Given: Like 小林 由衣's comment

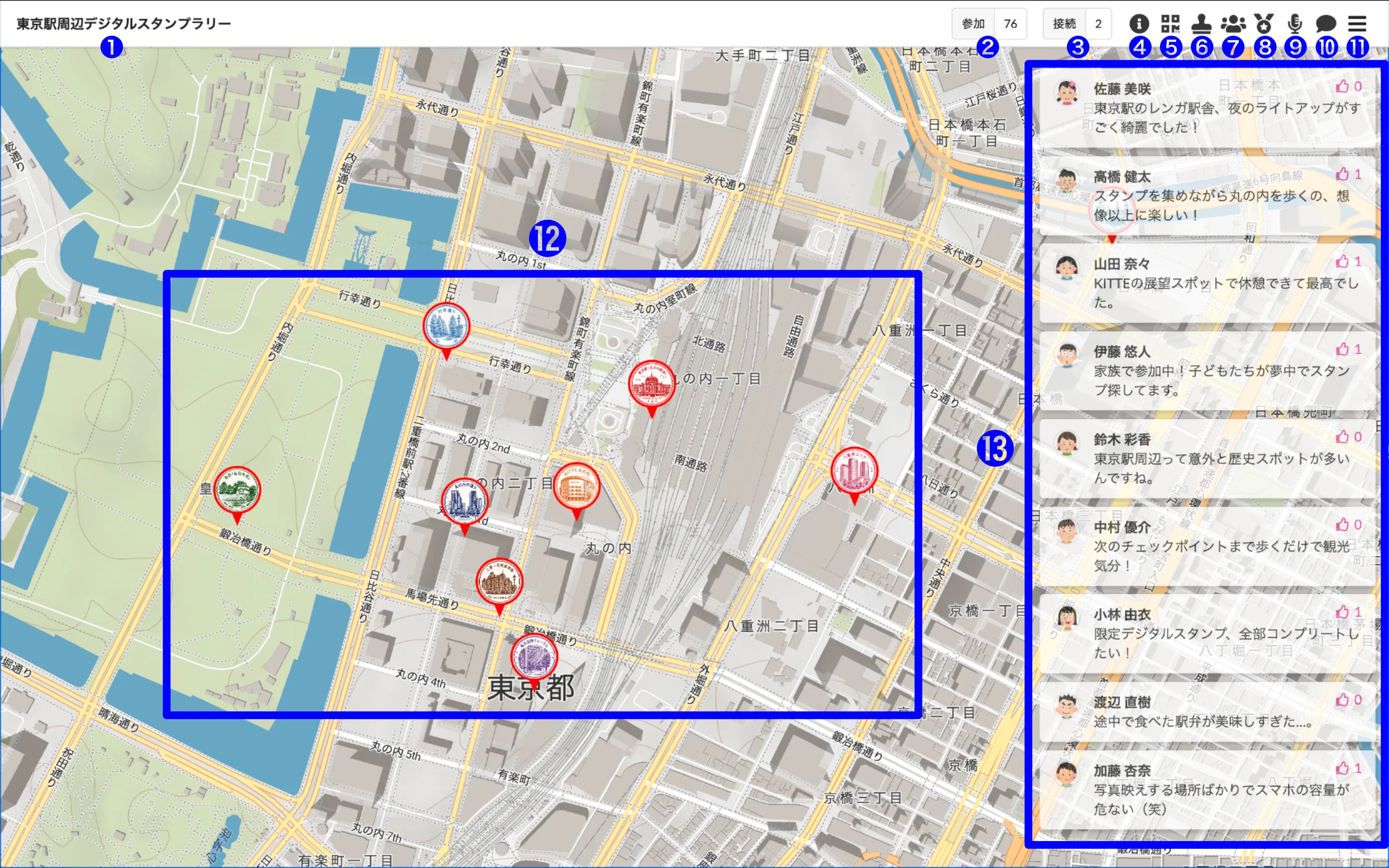Looking at the screenshot, I should click(1349, 612).
